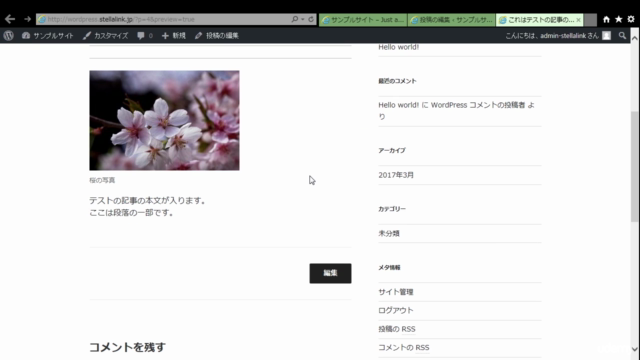
Task: Open カスタマイズ in the admin bar
Action: (x=105, y=36)
